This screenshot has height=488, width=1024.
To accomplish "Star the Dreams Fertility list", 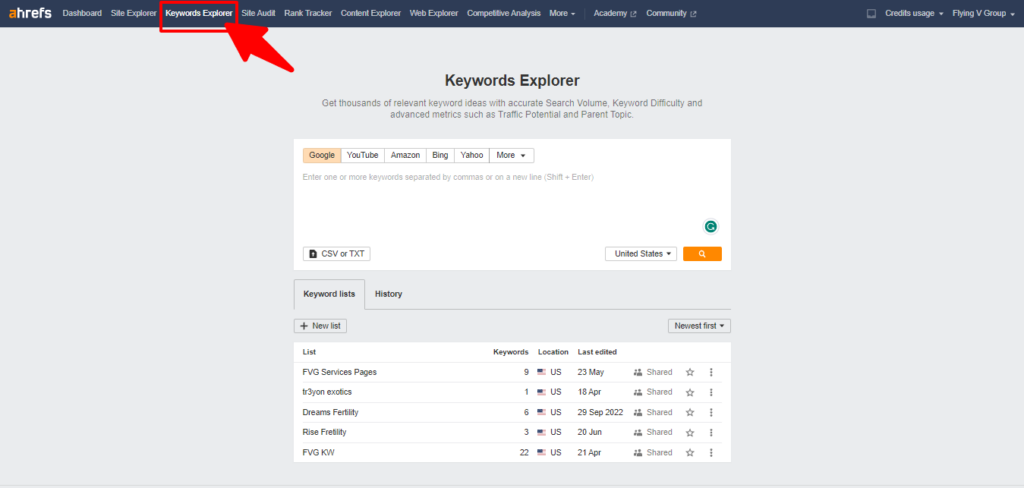I will 690,412.
